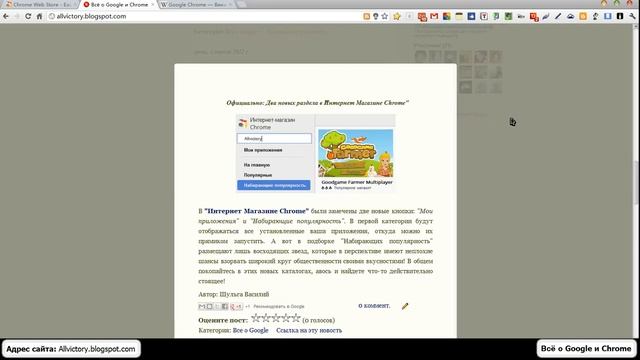Open the wrench settings menu
Viewport: 640px width, 360px height.
click(632, 16)
